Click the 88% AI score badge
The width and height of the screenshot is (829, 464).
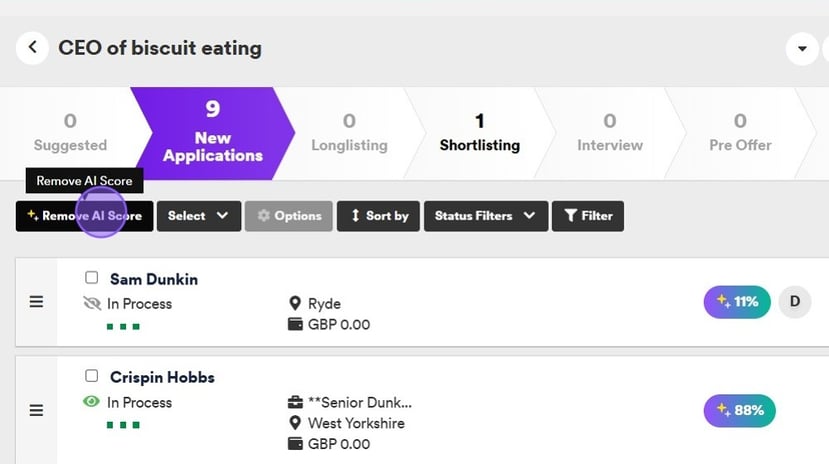[x=740, y=410]
